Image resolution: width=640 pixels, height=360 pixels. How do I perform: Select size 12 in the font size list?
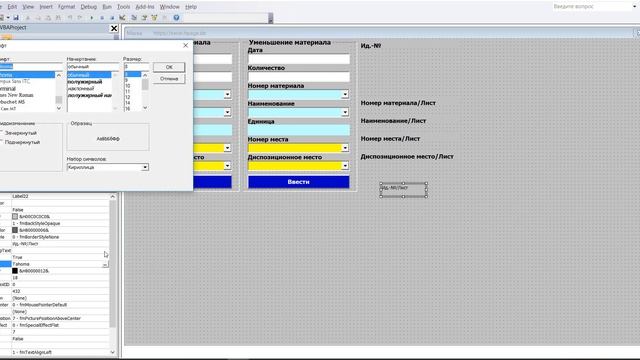tap(128, 97)
